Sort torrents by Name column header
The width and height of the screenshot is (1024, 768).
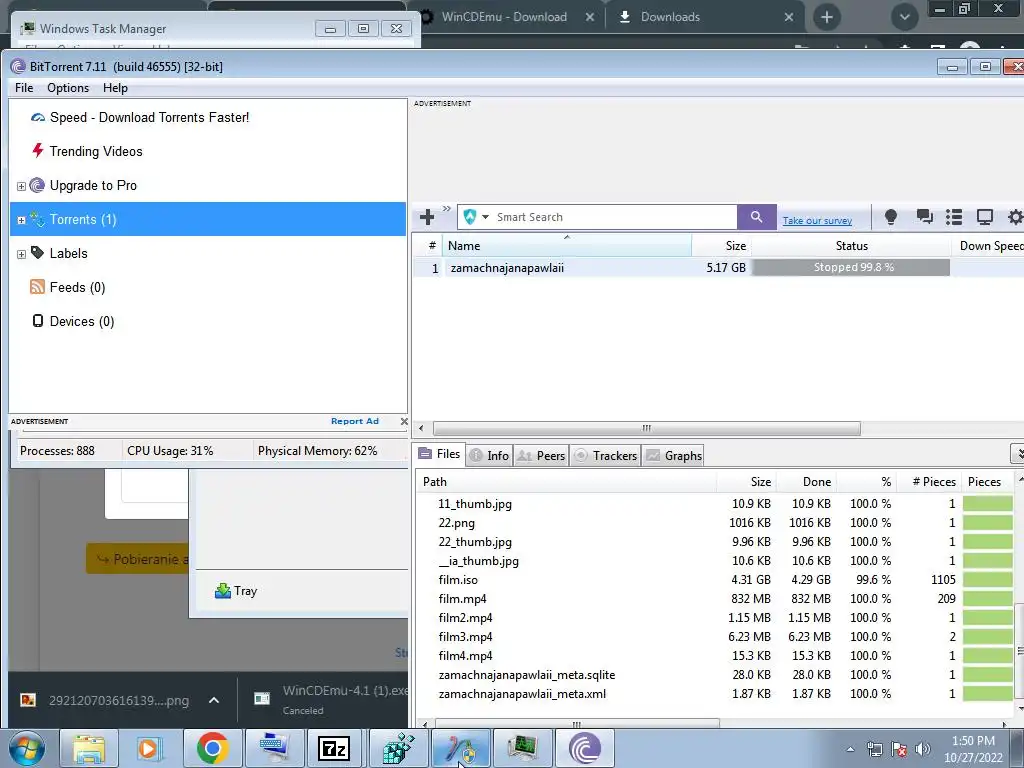tap(567, 246)
